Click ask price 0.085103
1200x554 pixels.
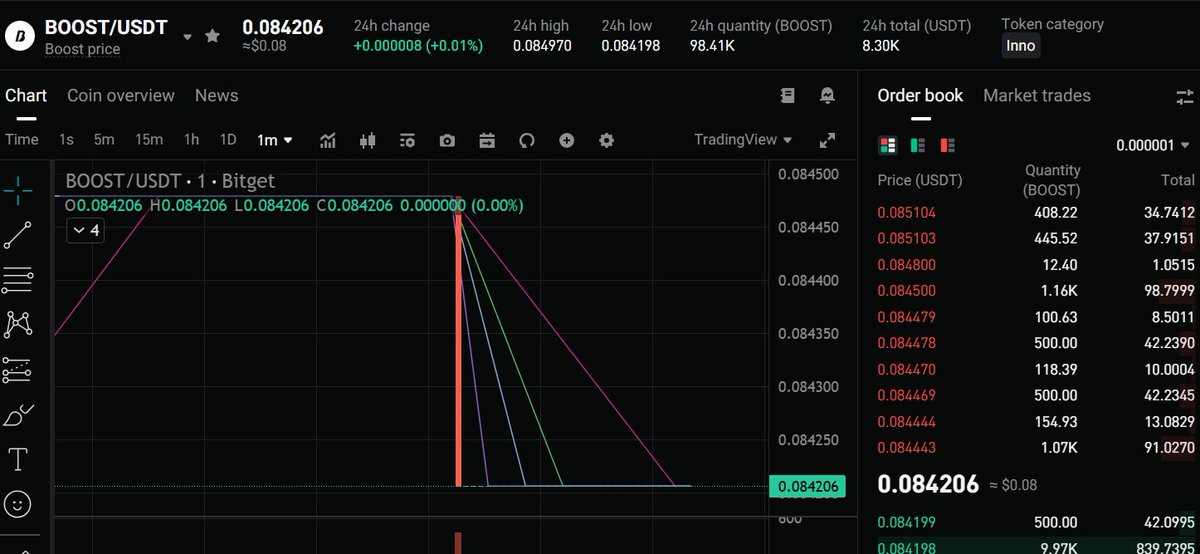[906, 238]
